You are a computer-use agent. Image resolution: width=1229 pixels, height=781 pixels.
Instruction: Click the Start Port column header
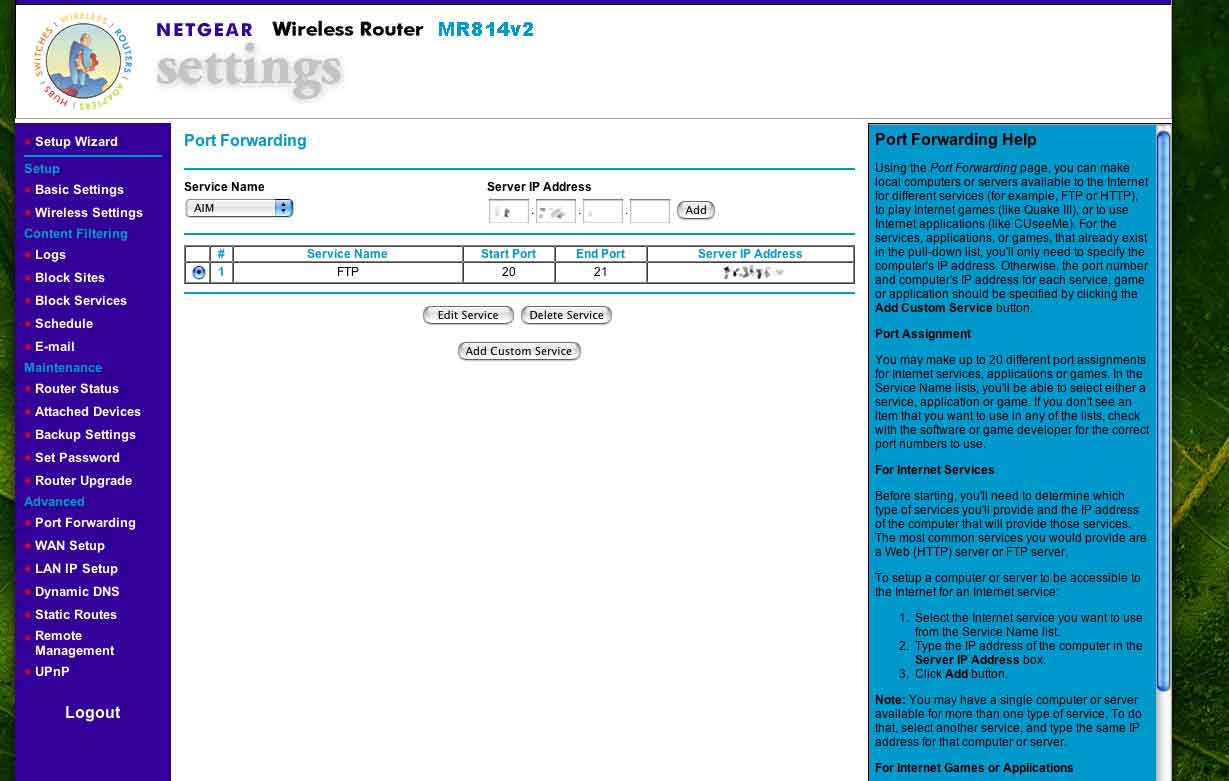point(509,254)
